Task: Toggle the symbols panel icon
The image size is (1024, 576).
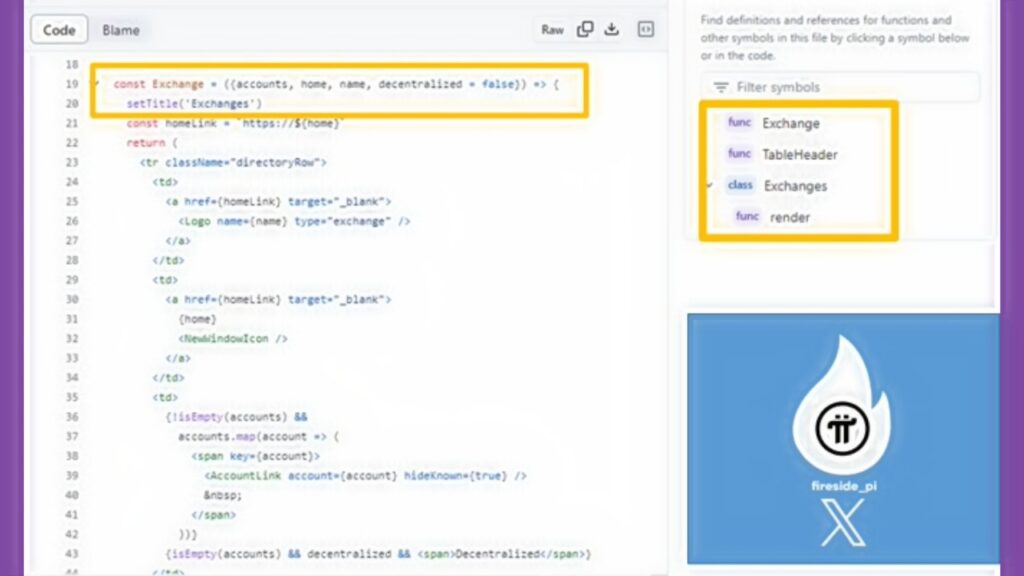Action: pos(646,30)
